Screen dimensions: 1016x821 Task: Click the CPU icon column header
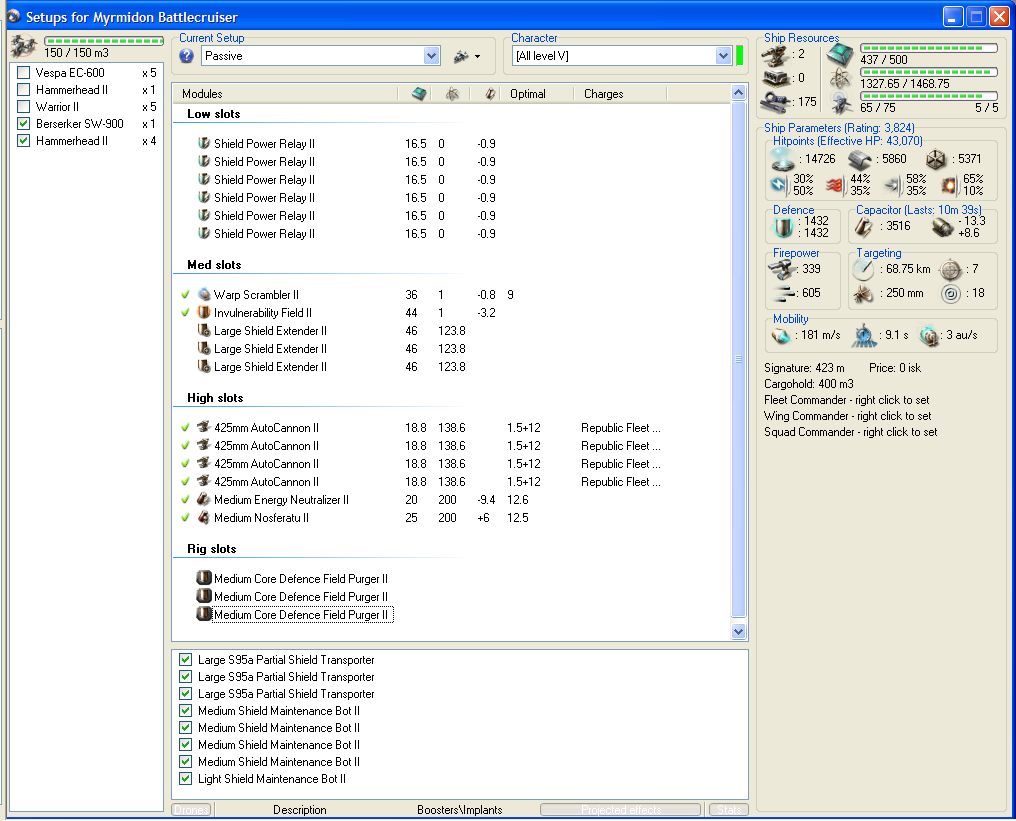click(x=419, y=94)
